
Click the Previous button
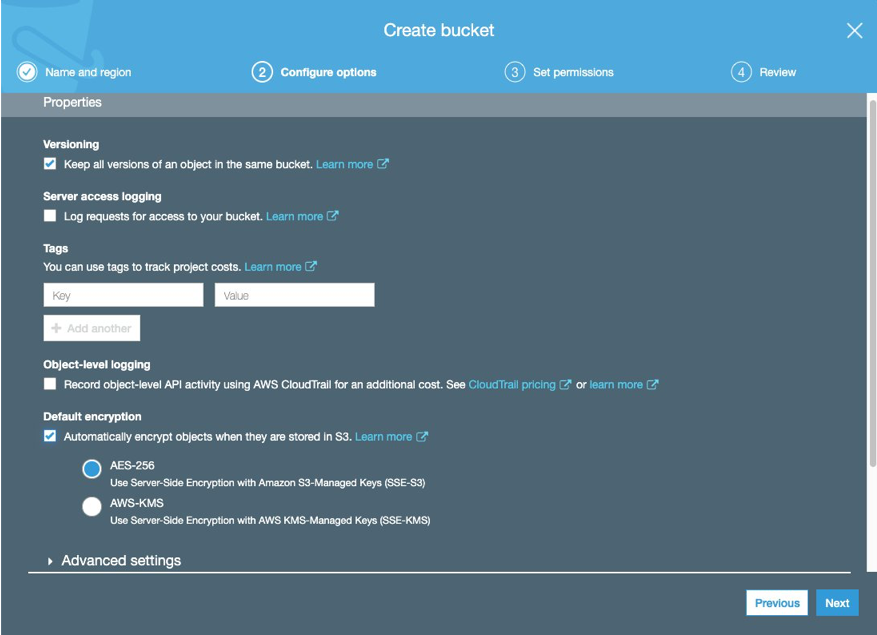(x=777, y=603)
